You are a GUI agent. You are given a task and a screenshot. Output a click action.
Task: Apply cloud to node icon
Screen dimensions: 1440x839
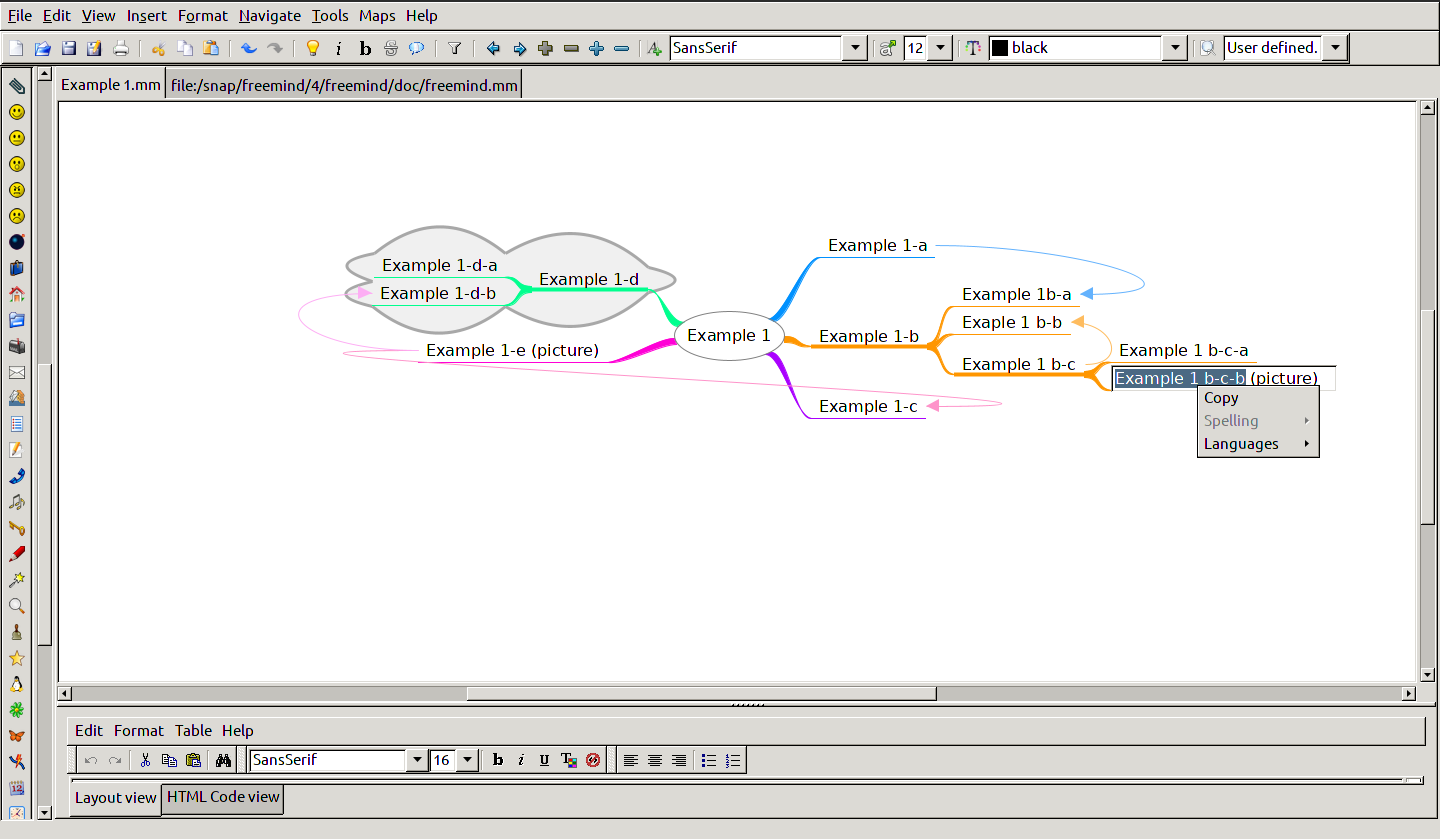[x=416, y=48]
